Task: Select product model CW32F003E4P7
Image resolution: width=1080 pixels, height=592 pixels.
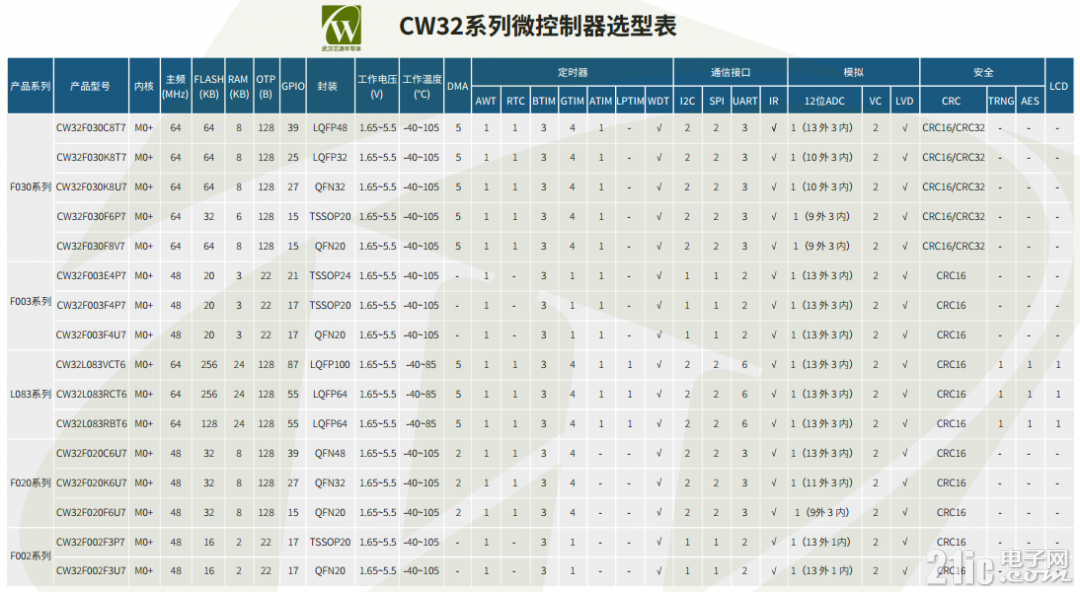Action: pos(91,276)
